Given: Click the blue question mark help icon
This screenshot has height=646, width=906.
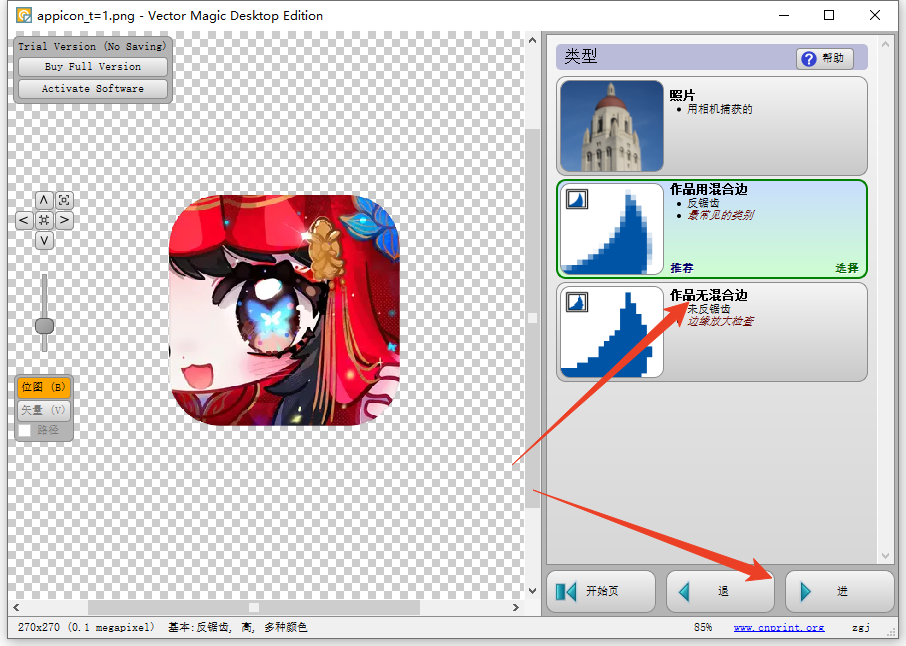Looking at the screenshot, I should click(809, 59).
